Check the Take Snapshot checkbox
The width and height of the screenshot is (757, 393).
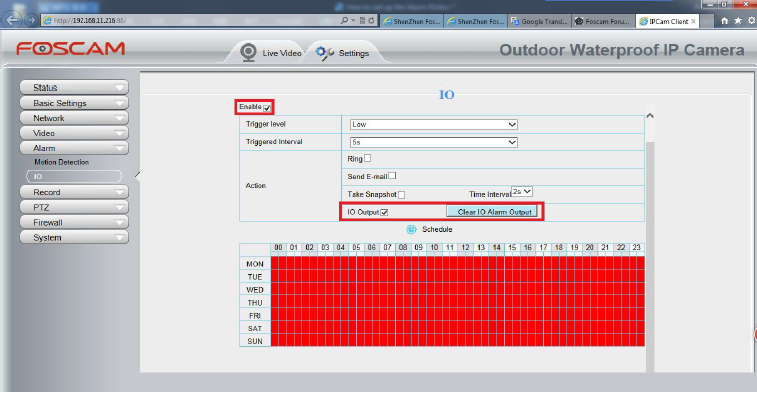pos(401,195)
